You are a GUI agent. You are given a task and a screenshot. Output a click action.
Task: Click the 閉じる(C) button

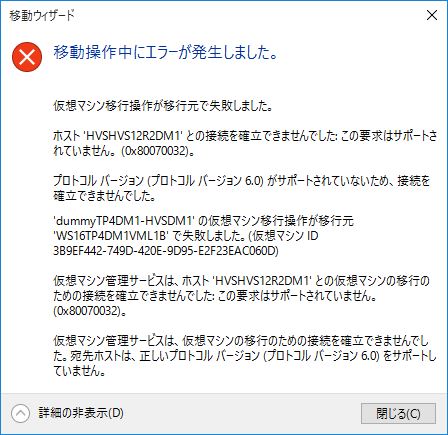398,414
